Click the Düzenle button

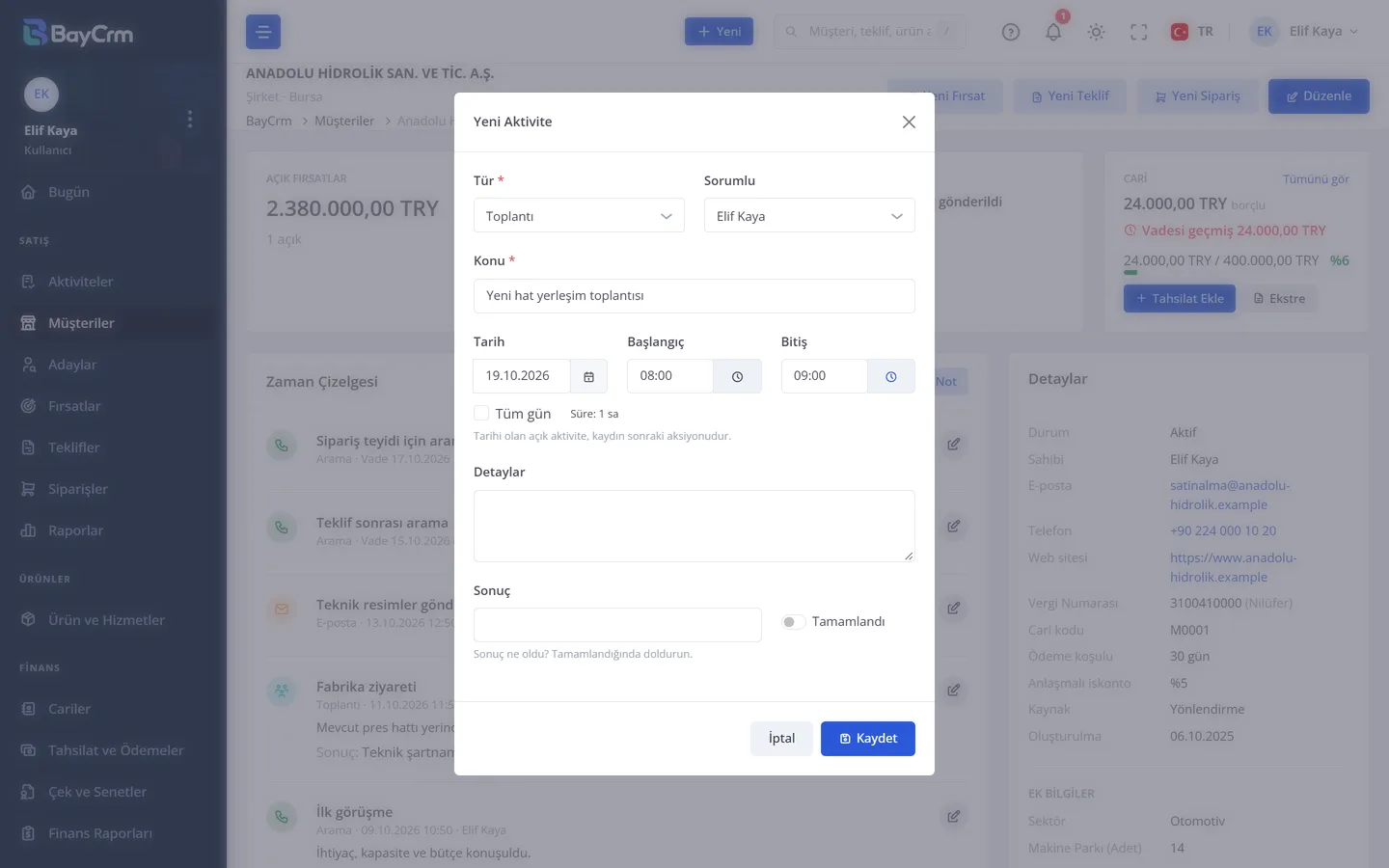[1319, 96]
